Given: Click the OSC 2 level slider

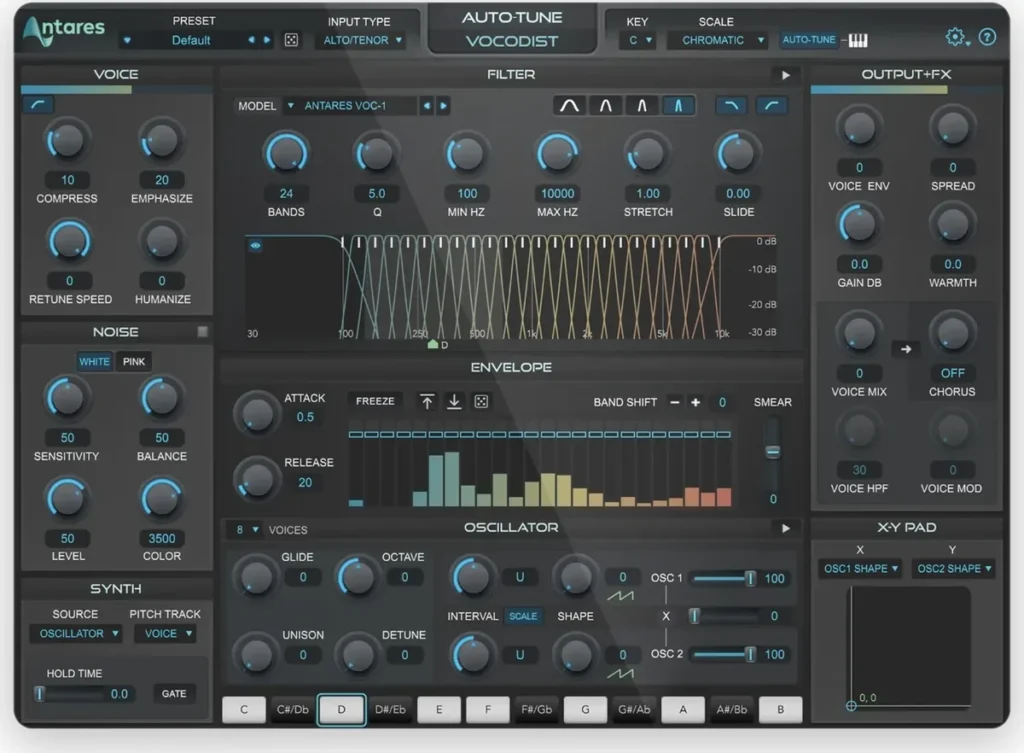Looking at the screenshot, I should tap(724, 654).
